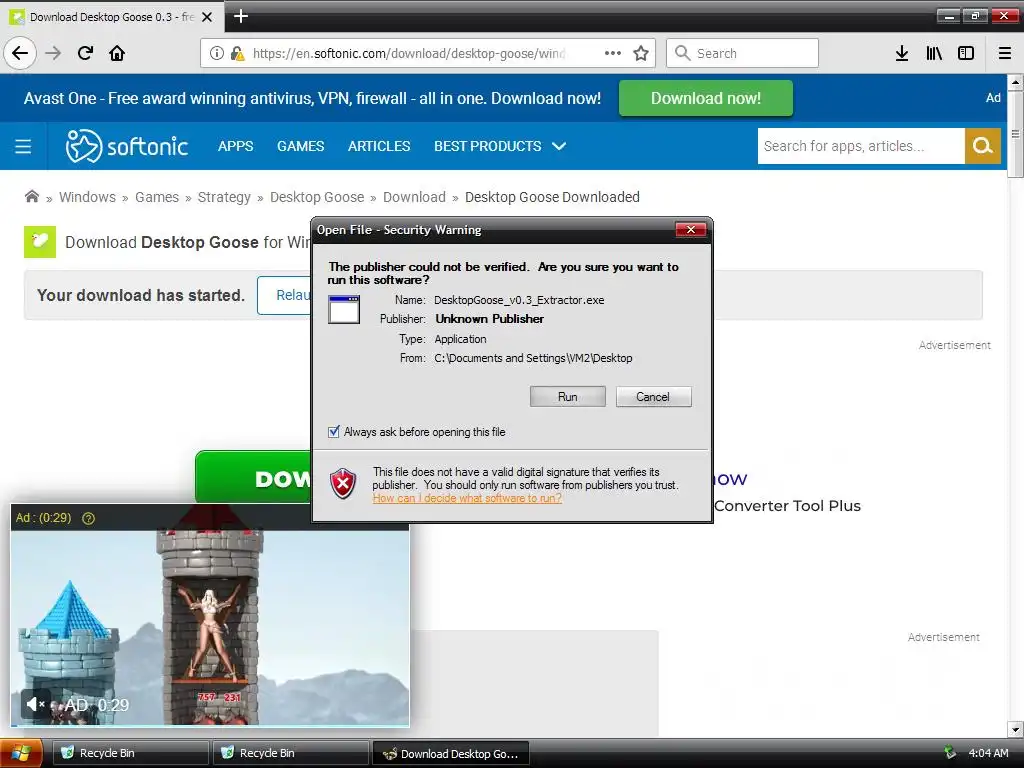Open the Apps menu on Softonic
Screen dimensions: 1024x768
point(235,146)
